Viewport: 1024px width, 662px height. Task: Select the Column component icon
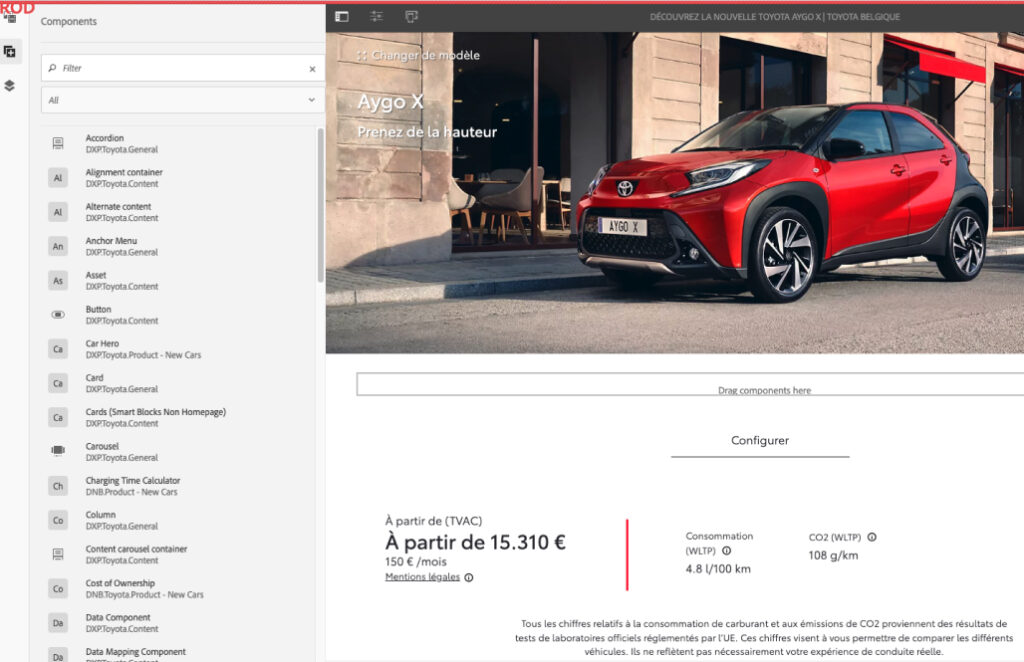(x=58, y=520)
